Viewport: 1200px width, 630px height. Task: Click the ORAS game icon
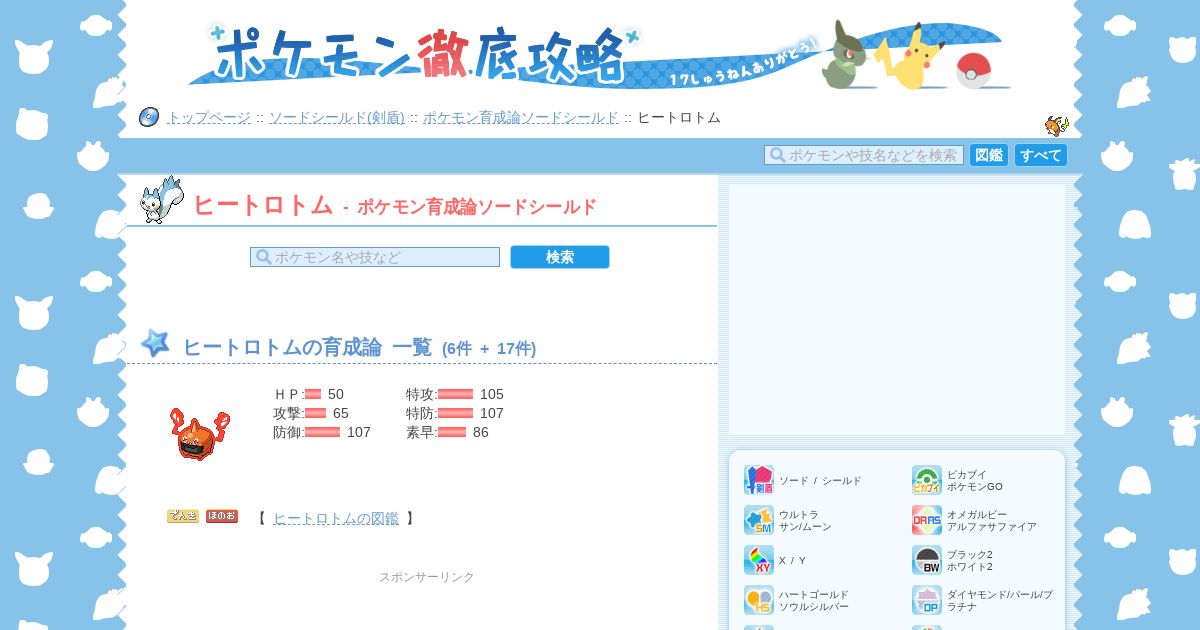(x=927, y=520)
